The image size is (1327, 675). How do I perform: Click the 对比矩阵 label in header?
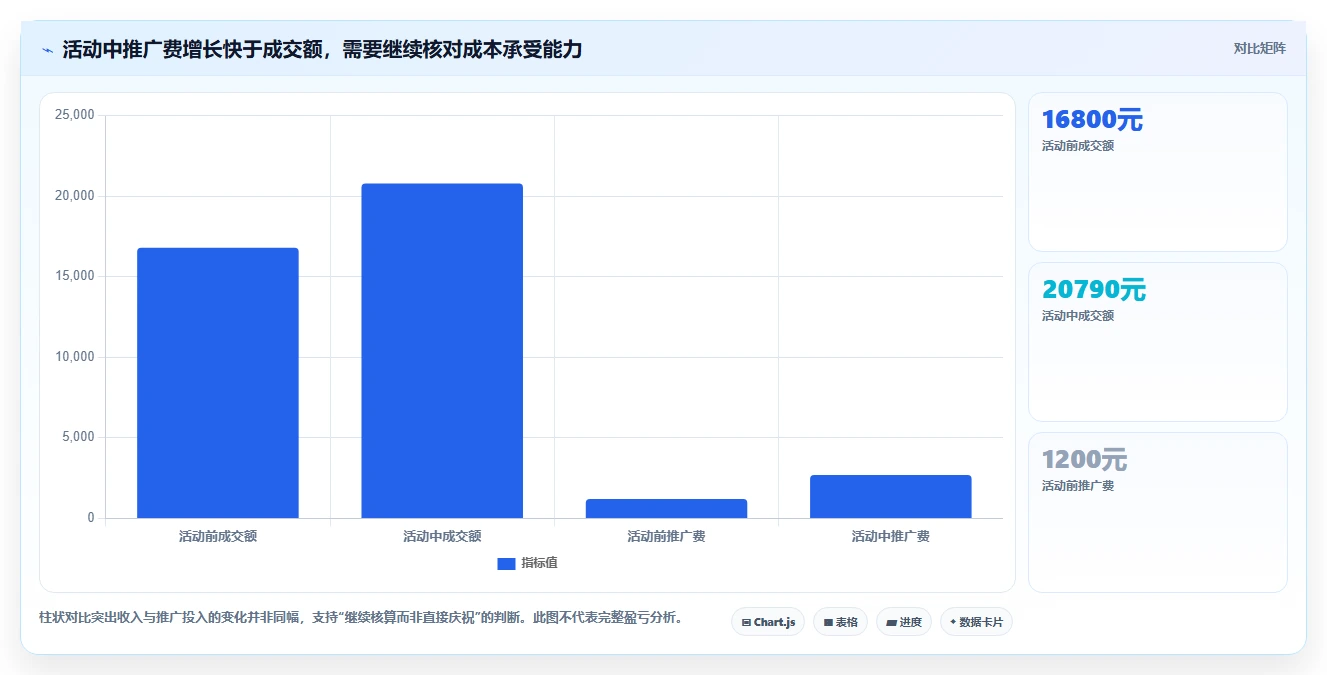[1259, 49]
